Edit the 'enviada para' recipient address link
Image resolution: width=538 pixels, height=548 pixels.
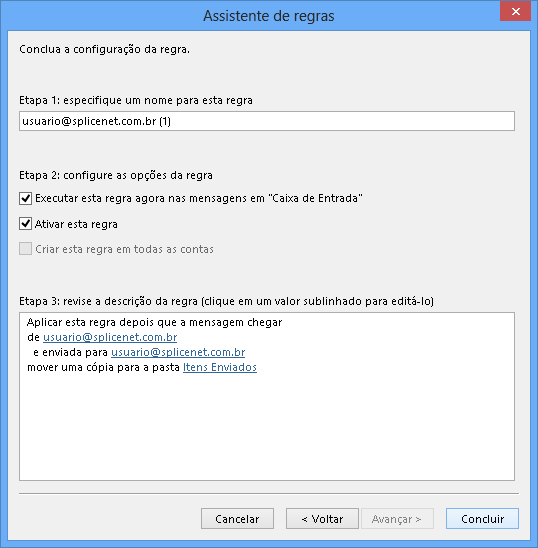pos(178,352)
